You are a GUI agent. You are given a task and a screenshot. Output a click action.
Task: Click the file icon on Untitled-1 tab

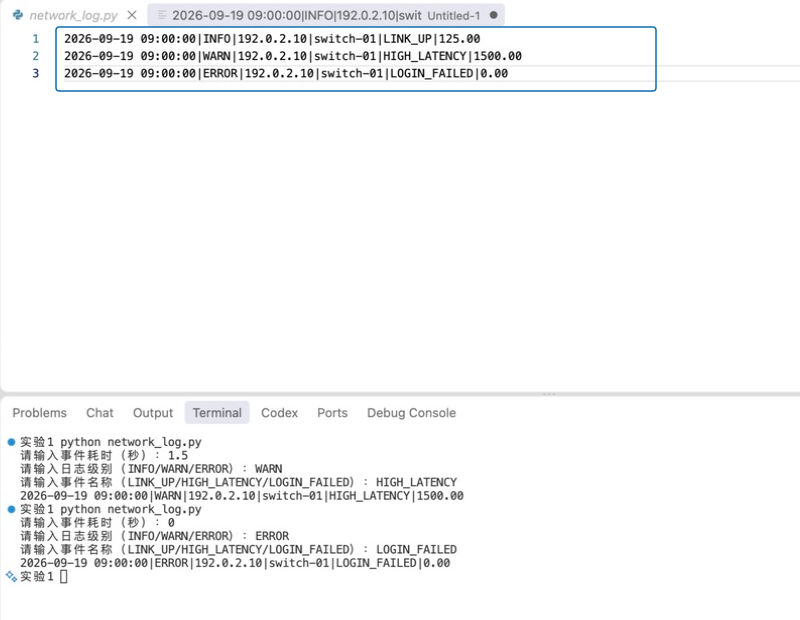pos(162,15)
